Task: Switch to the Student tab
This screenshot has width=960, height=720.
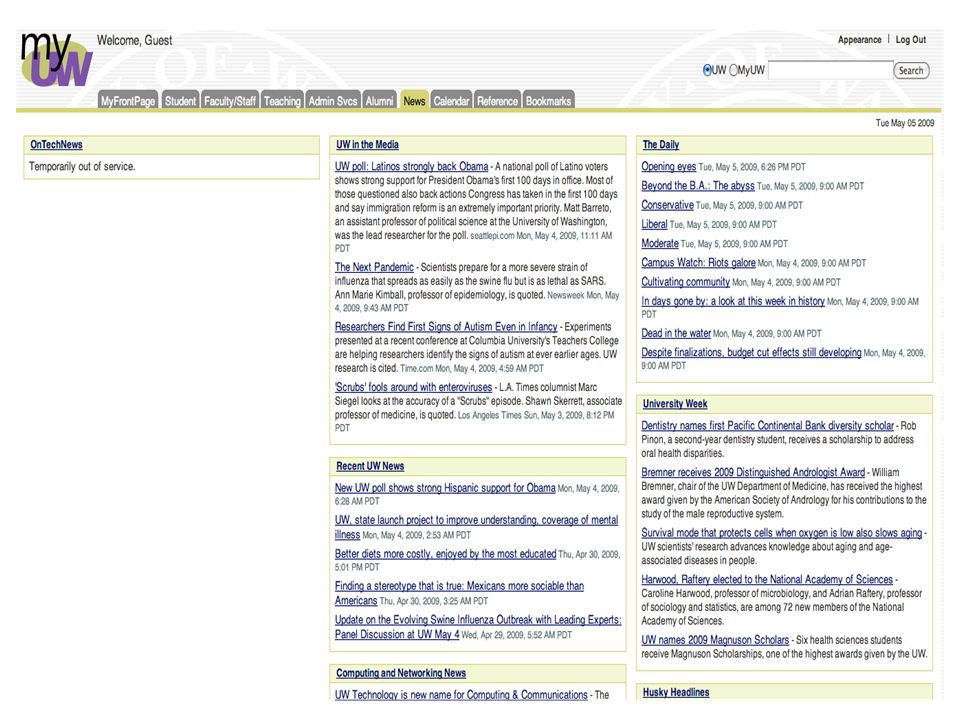Action: (180, 100)
